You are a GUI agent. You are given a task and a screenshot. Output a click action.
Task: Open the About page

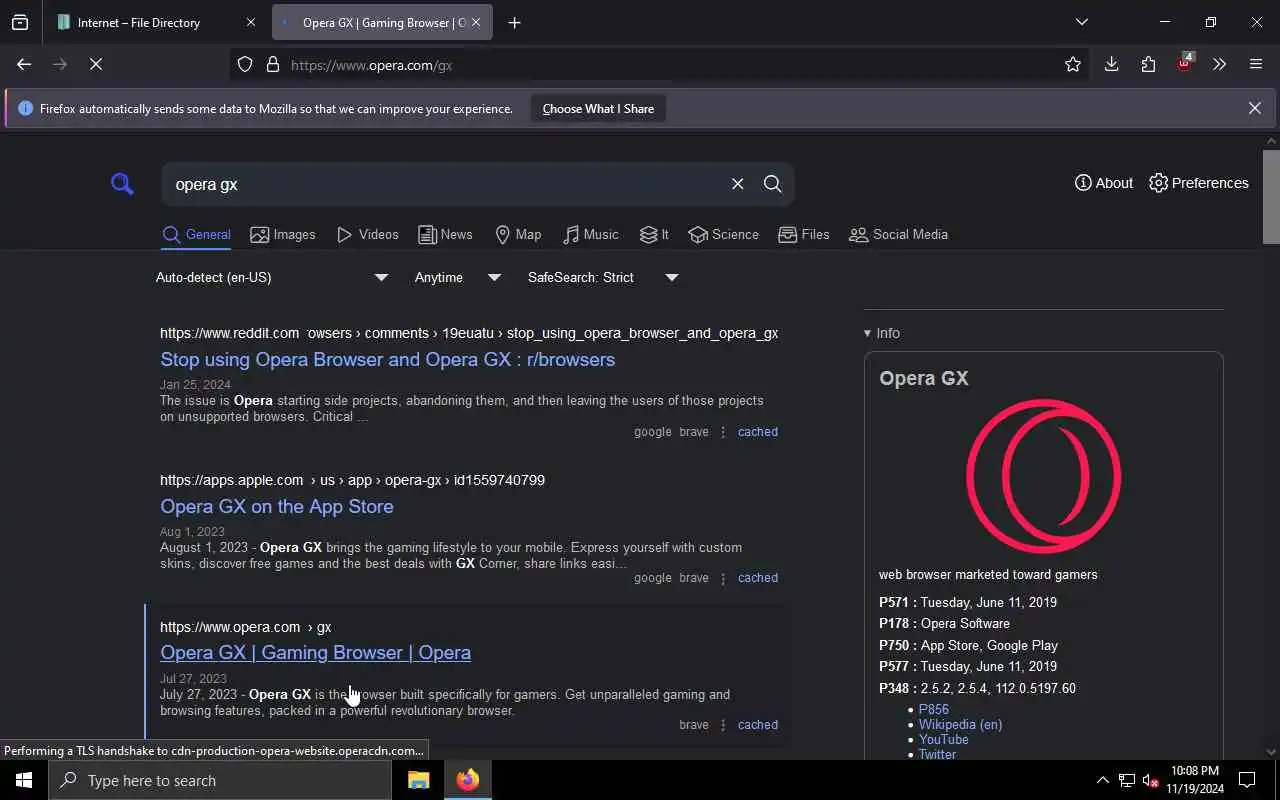pyautogui.click(x=1104, y=183)
